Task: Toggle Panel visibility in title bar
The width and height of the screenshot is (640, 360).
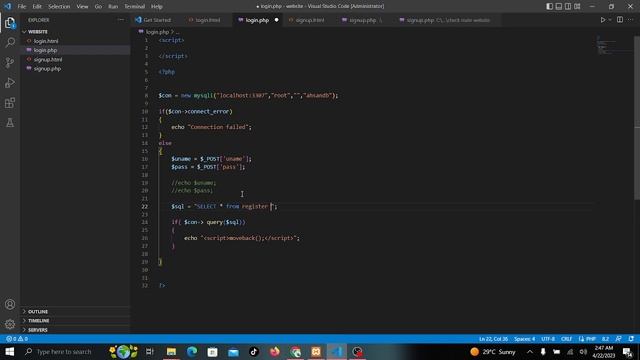Action: click(559, 6)
